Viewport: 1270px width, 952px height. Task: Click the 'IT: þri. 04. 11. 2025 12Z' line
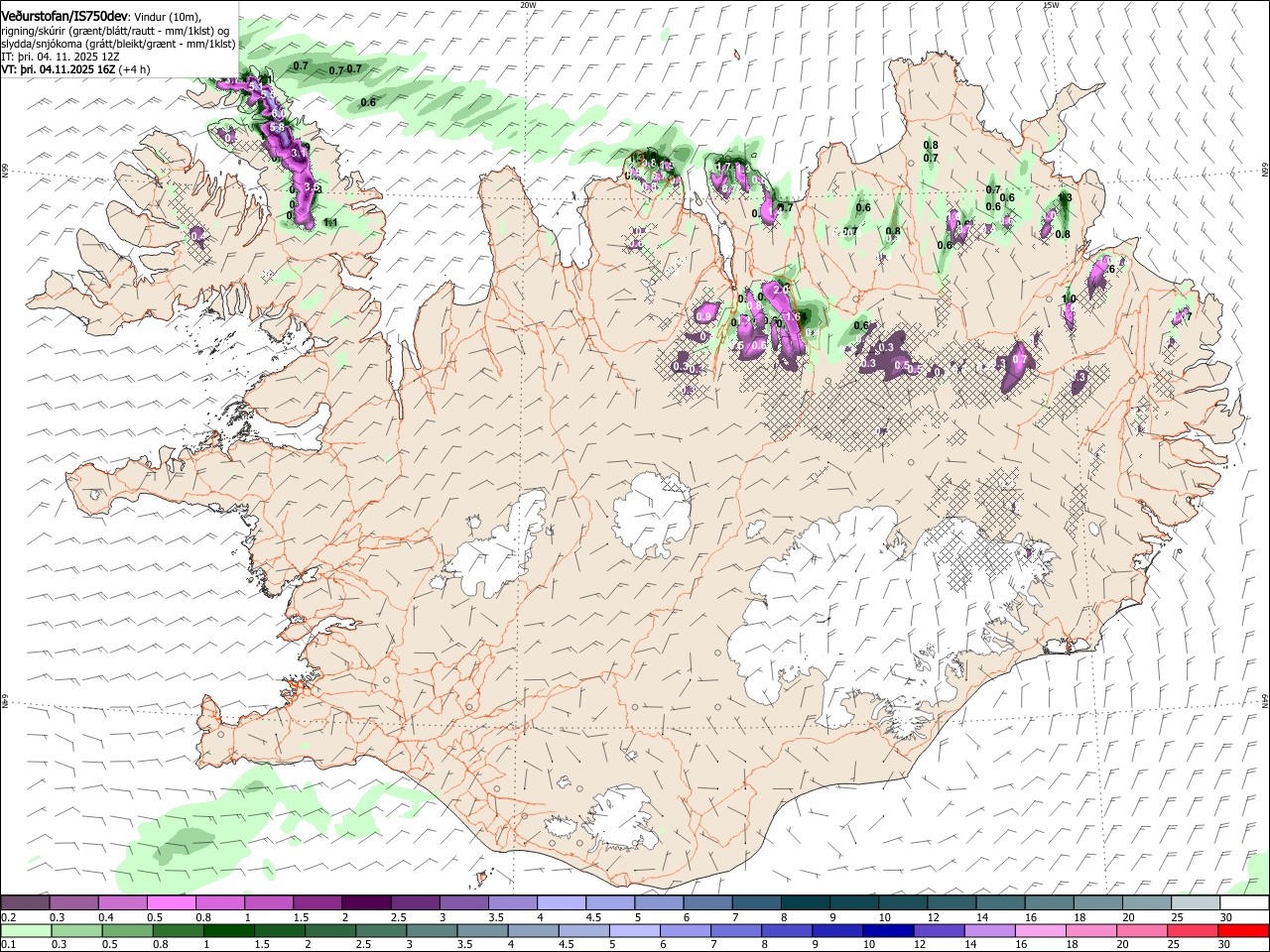60,57
